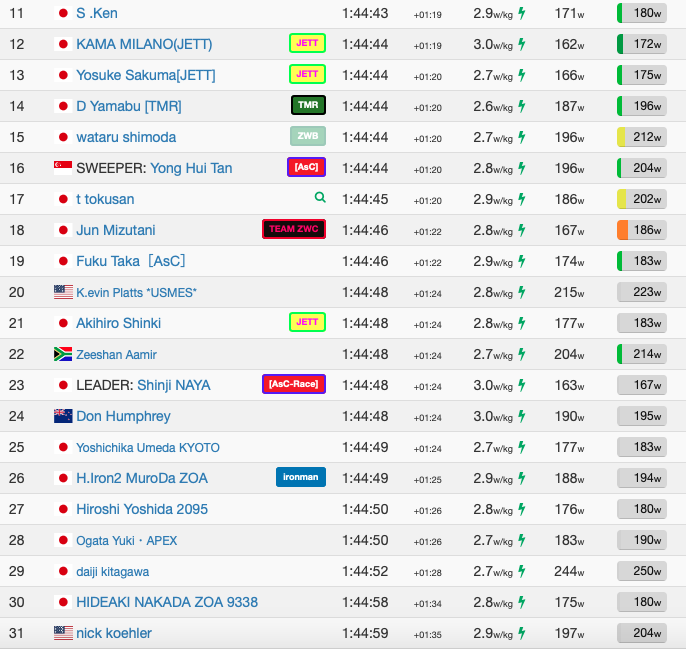Open Yosuke Sakuma[JETT] rider link
Image resolution: width=686 pixels, height=649 pixels.
(x=146, y=75)
